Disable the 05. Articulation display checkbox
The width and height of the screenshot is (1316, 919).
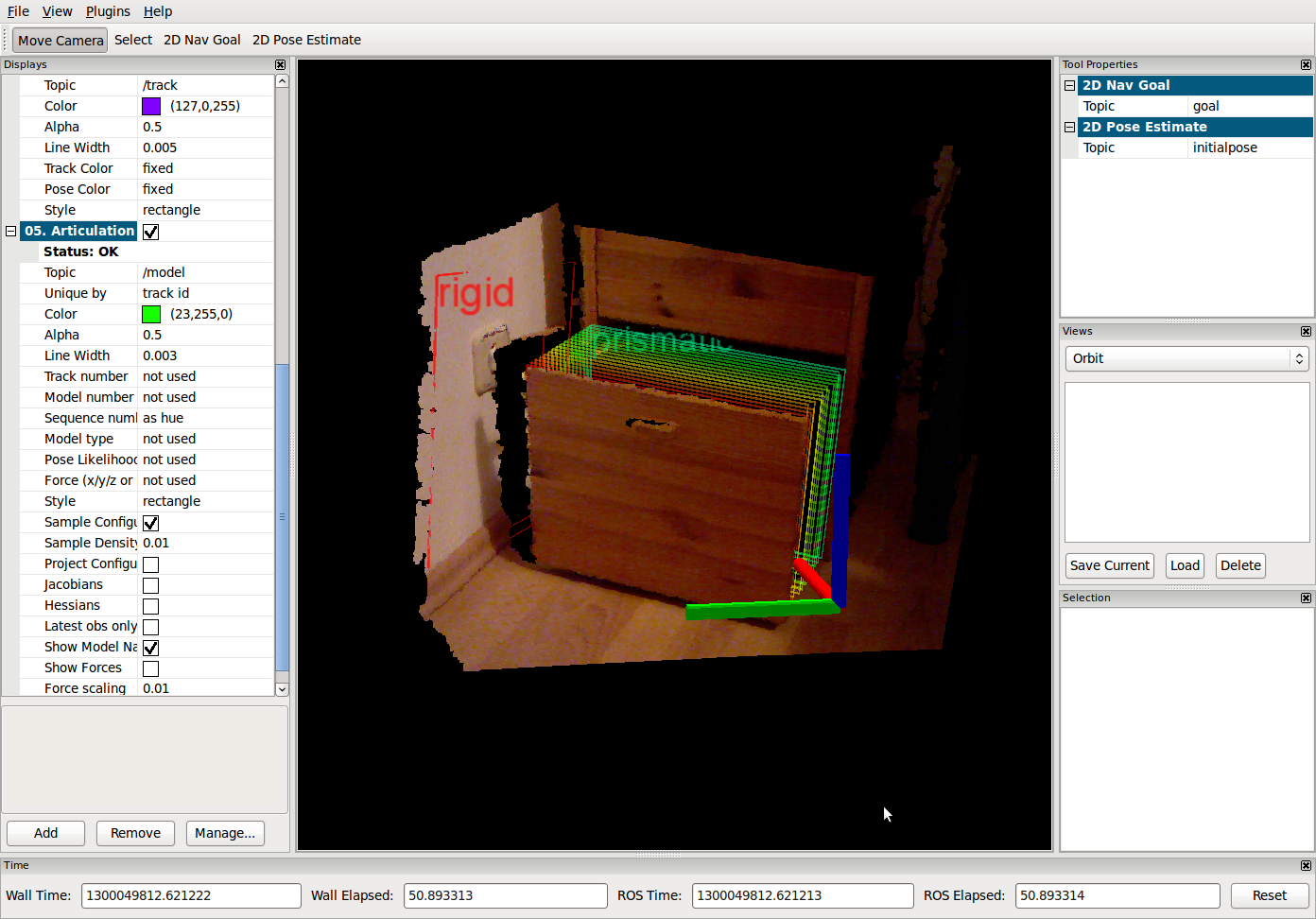[151, 232]
